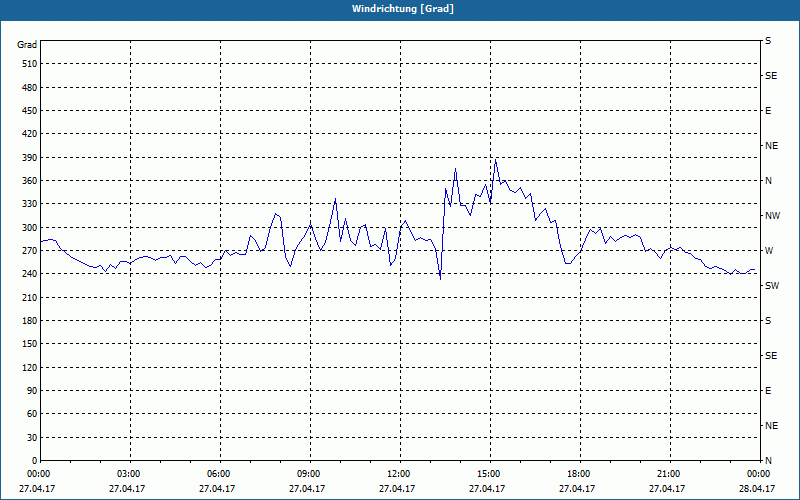
Task: Pick the 90 y-axis value
Action: (32, 391)
